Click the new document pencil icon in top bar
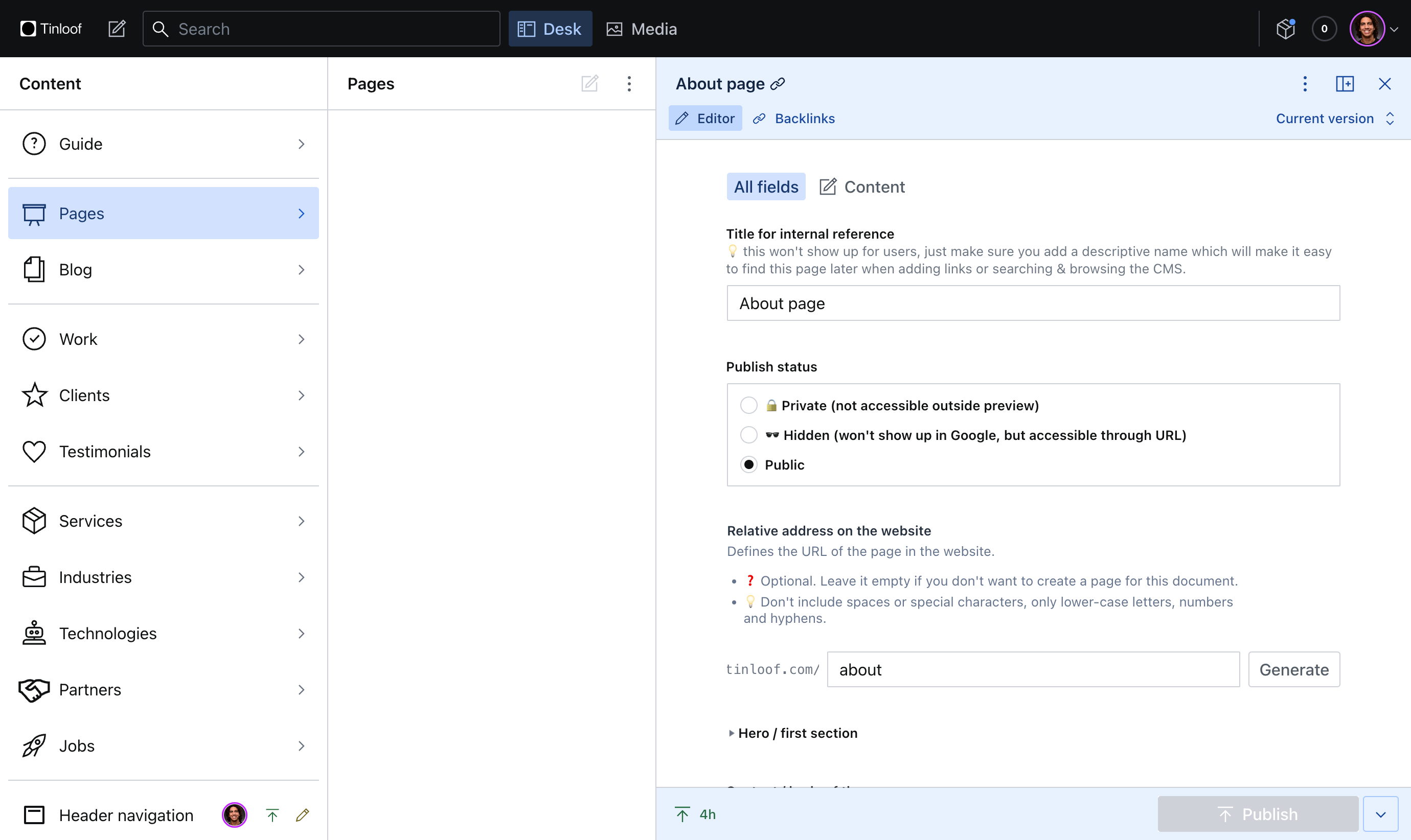This screenshot has height=840, width=1411. click(117, 29)
